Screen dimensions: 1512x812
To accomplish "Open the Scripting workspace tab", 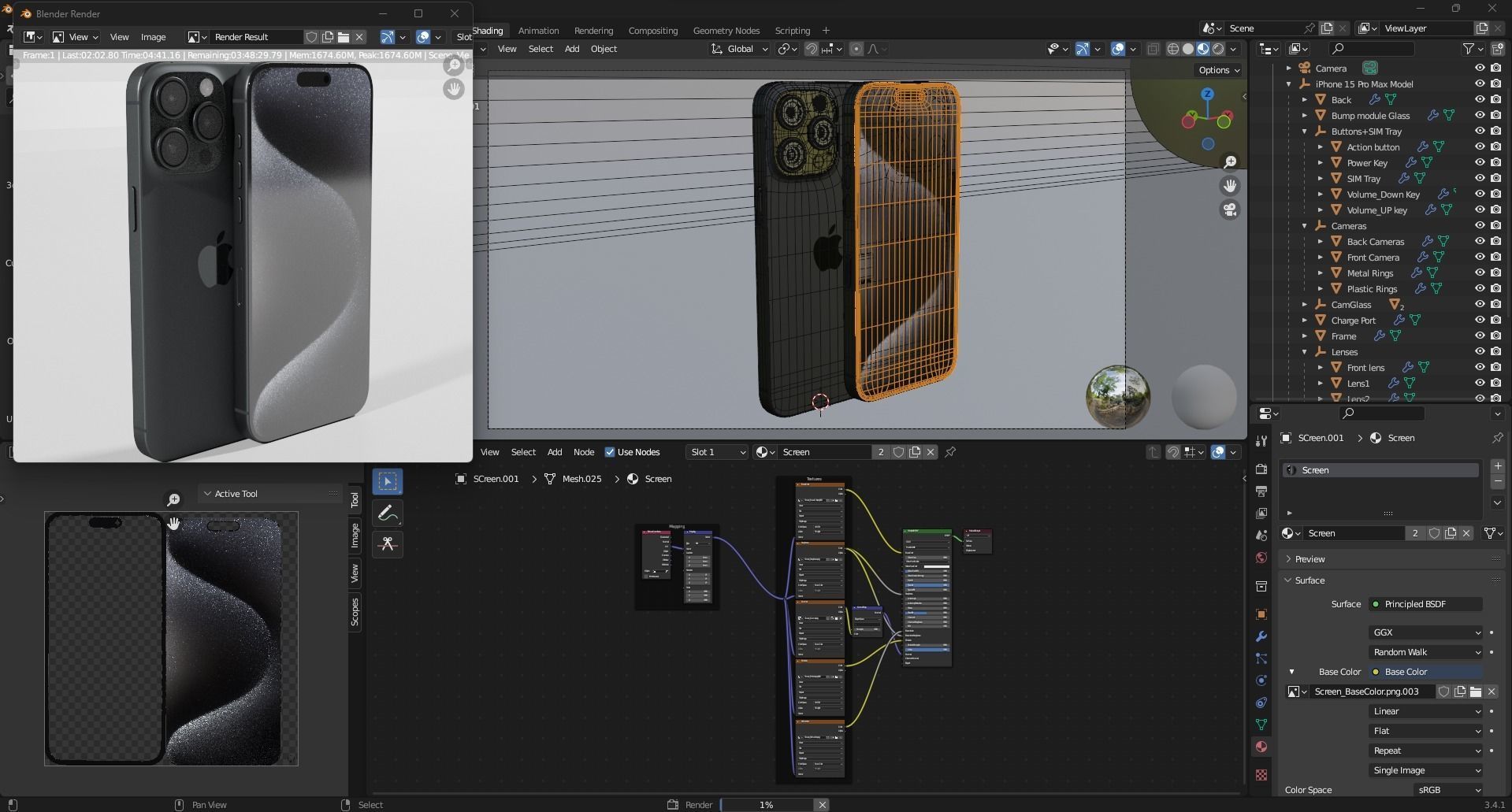I will 792,31.
